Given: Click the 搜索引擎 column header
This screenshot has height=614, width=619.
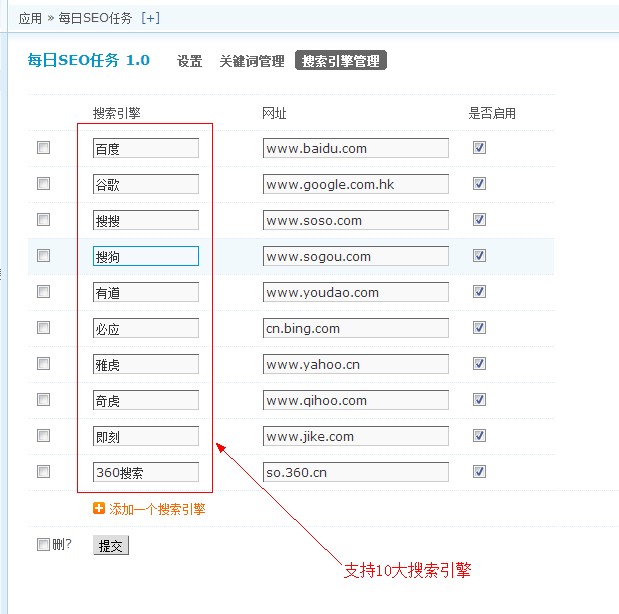Looking at the screenshot, I should 117,114.
